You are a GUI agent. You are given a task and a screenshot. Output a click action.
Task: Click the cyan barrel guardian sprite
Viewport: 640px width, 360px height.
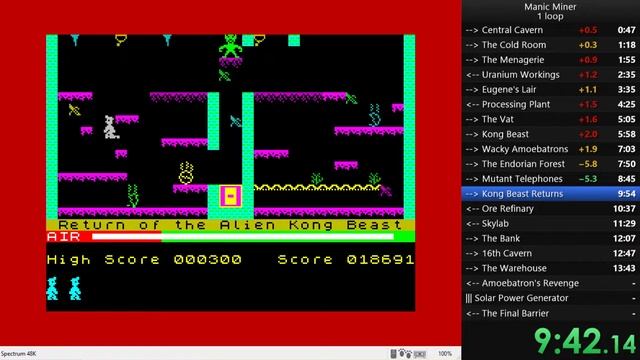pos(374,115)
